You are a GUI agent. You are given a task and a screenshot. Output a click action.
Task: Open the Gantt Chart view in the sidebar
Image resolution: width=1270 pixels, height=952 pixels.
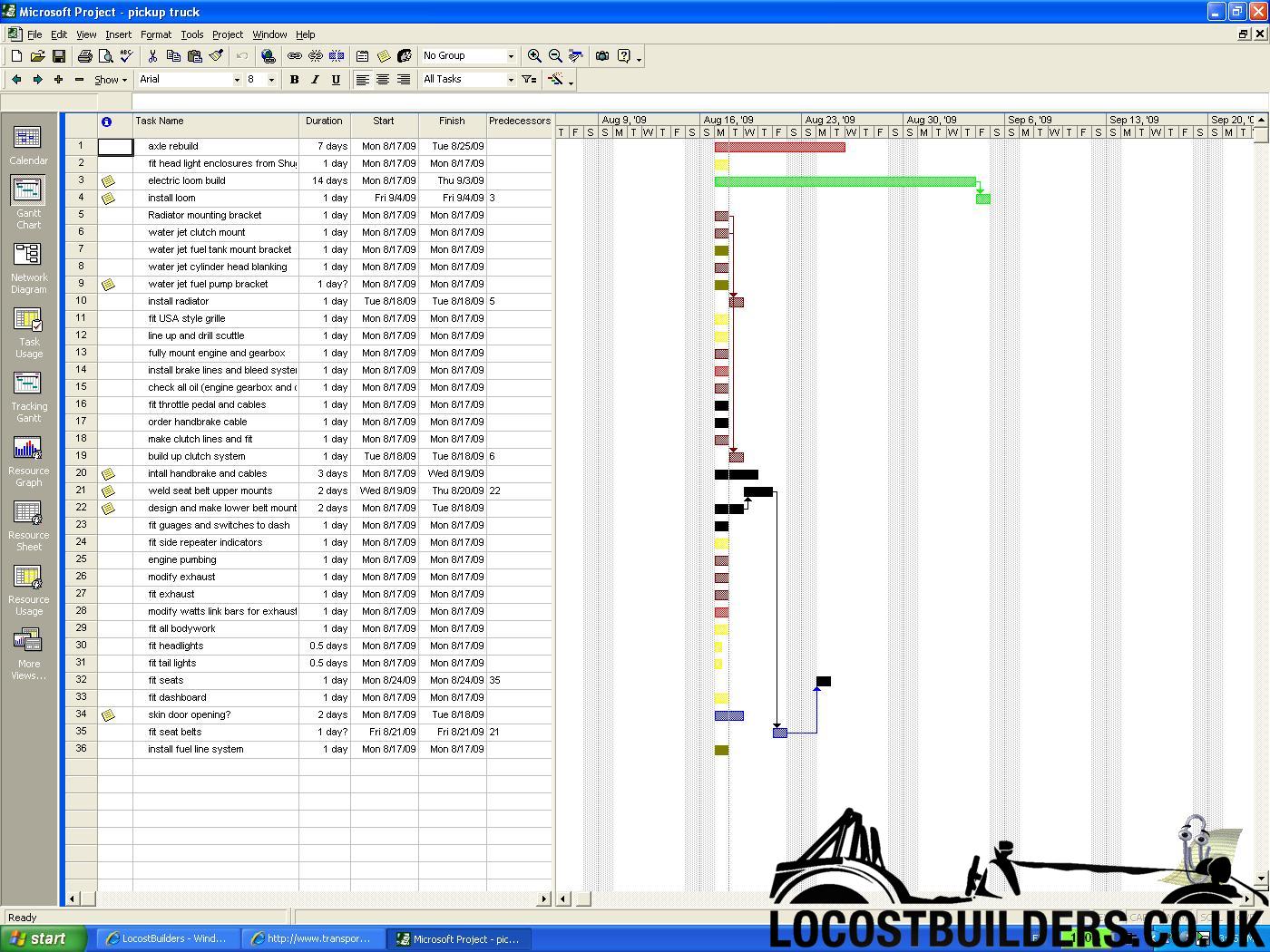pos(28,201)
